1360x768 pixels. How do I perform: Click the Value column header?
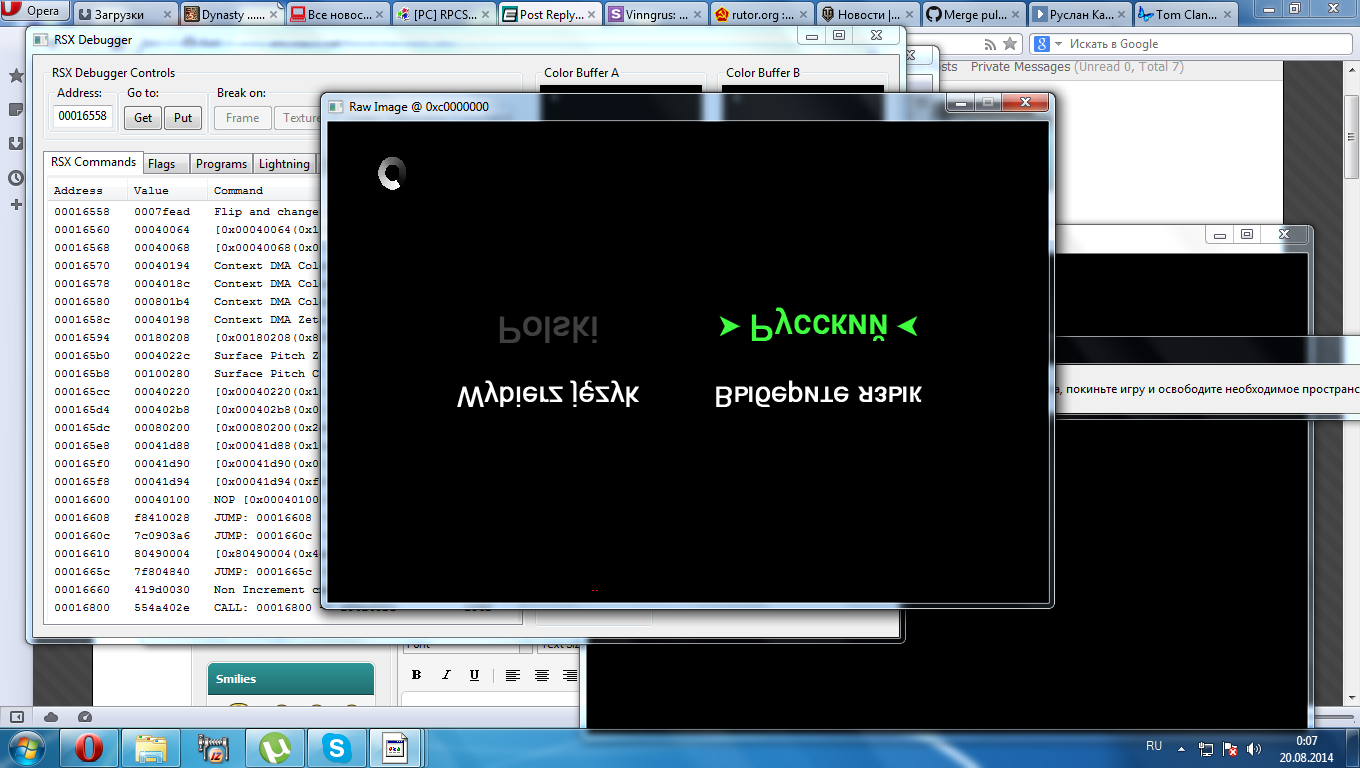167,190
